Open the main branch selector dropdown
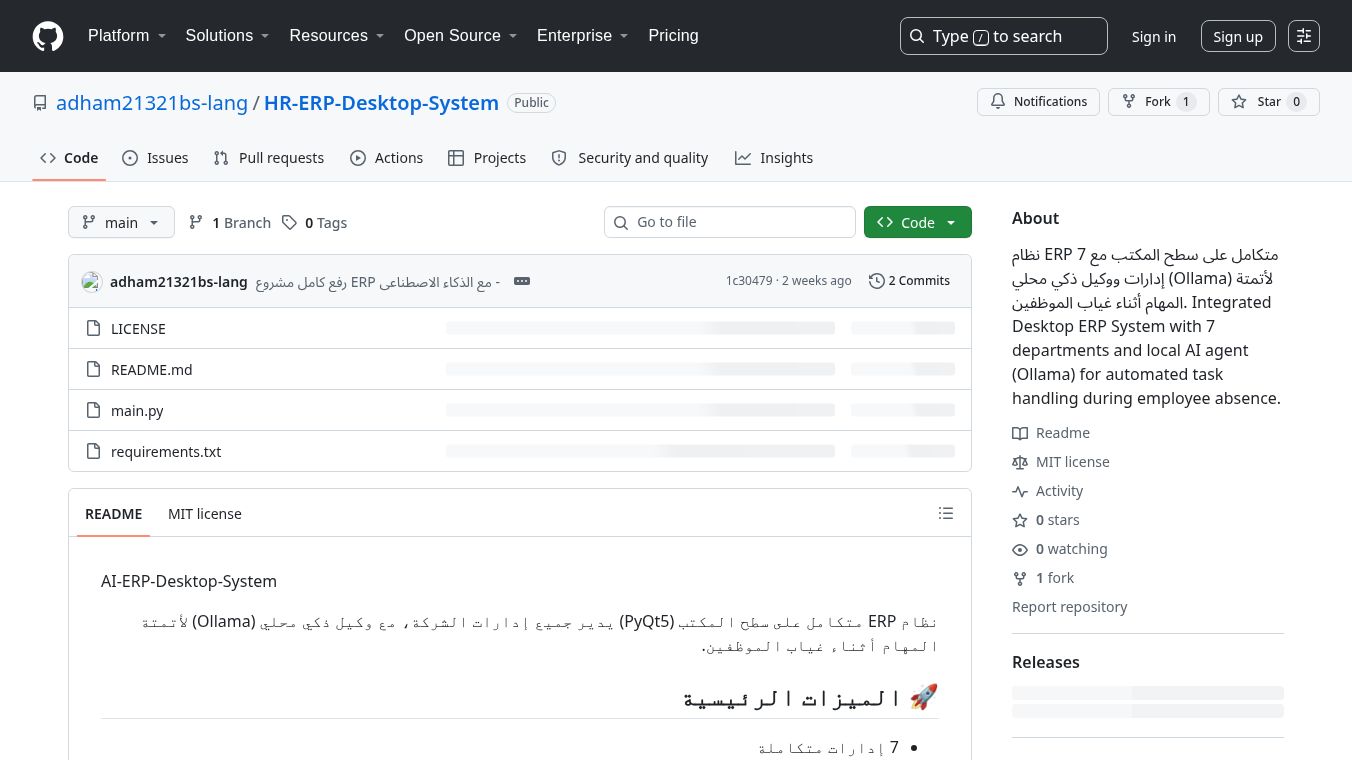The height and width of the screenshot is (760, 1352). click(x=121, y=222)
